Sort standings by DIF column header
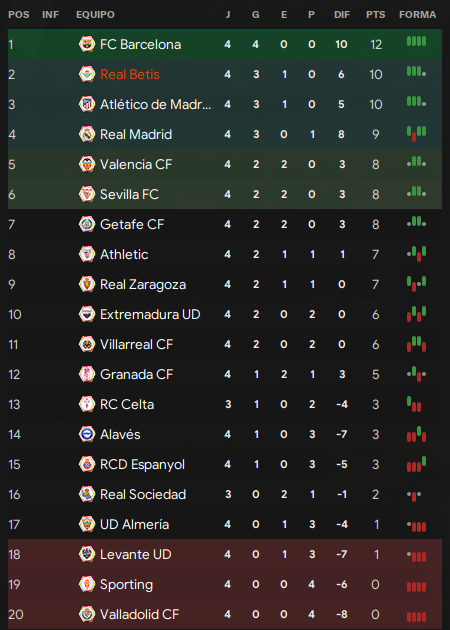Screen dimensions: 450x630 click(x=342, y=15)
